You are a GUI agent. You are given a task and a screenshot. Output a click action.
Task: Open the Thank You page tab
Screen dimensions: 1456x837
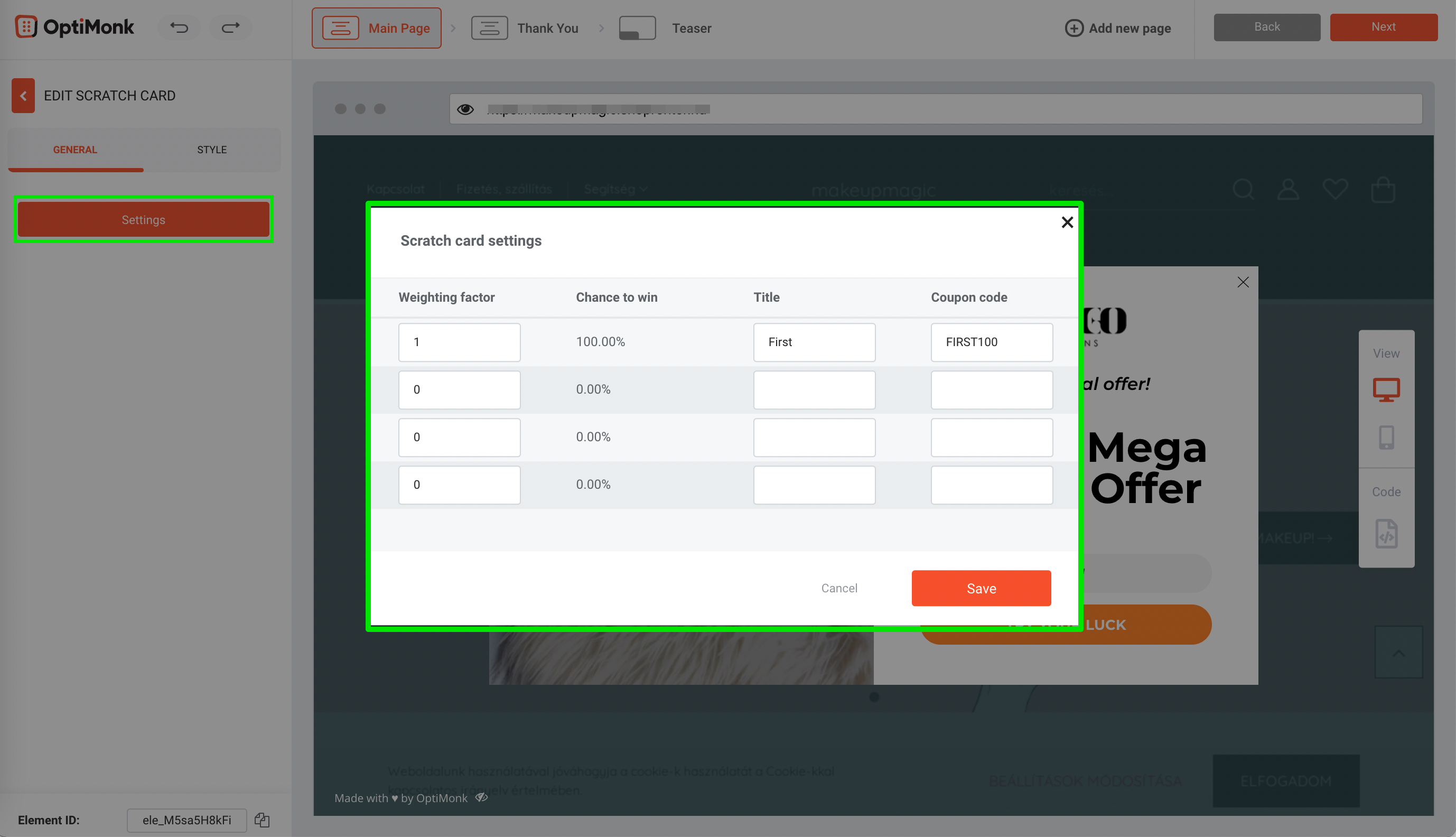point(547,27)
